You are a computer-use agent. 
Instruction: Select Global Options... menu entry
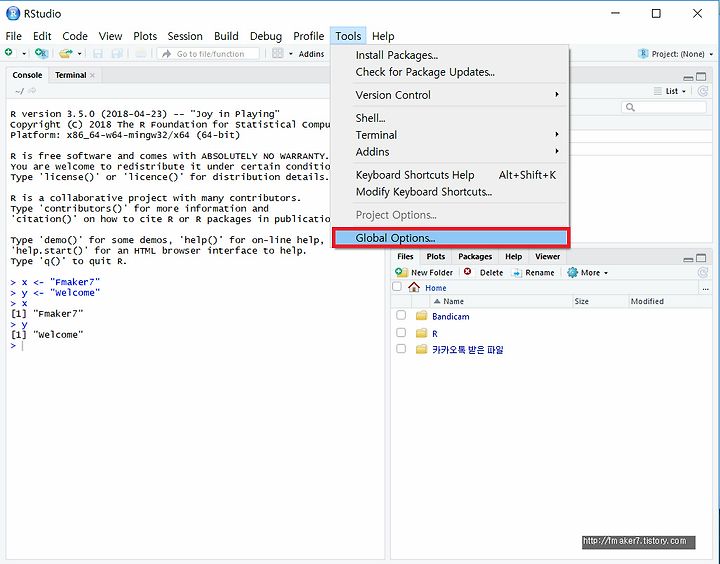click(450, 238)
